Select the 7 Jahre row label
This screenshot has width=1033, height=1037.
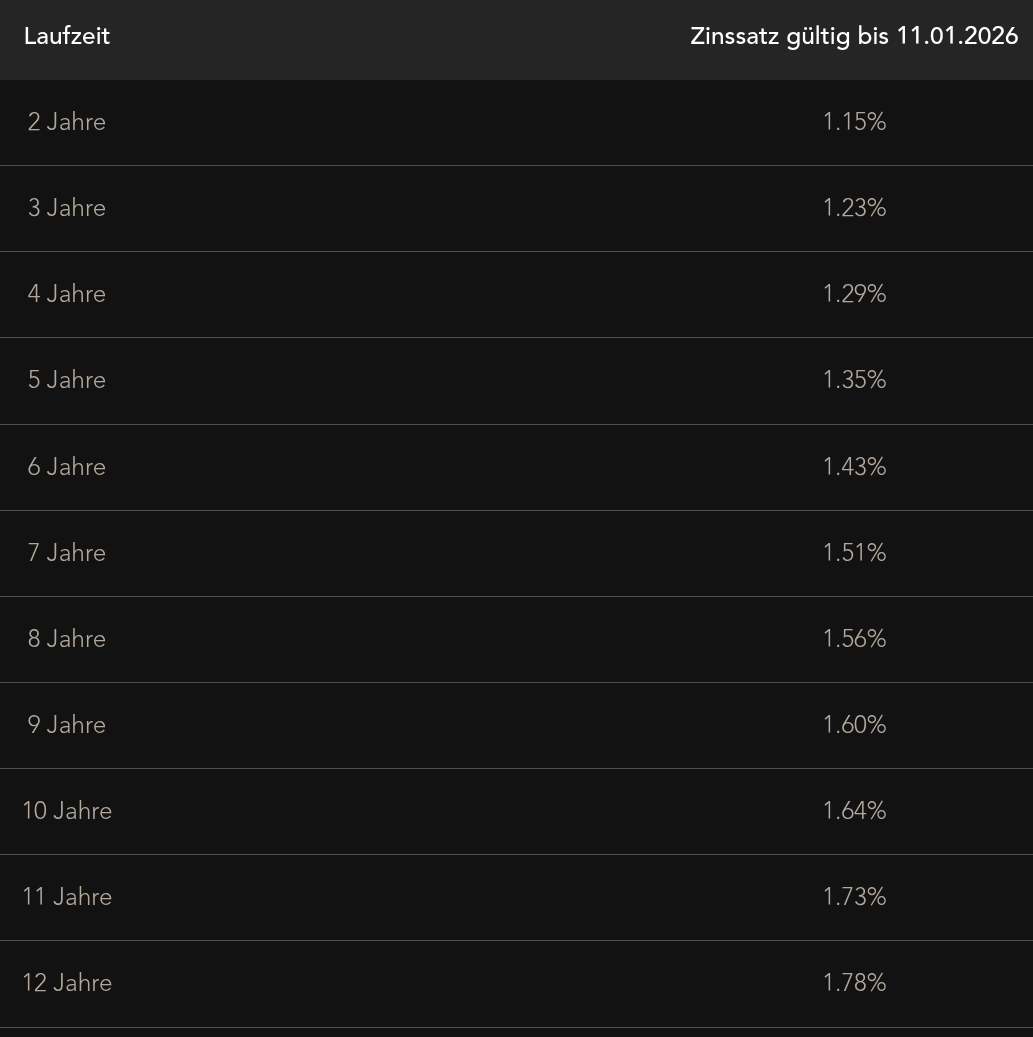(67, 553)
